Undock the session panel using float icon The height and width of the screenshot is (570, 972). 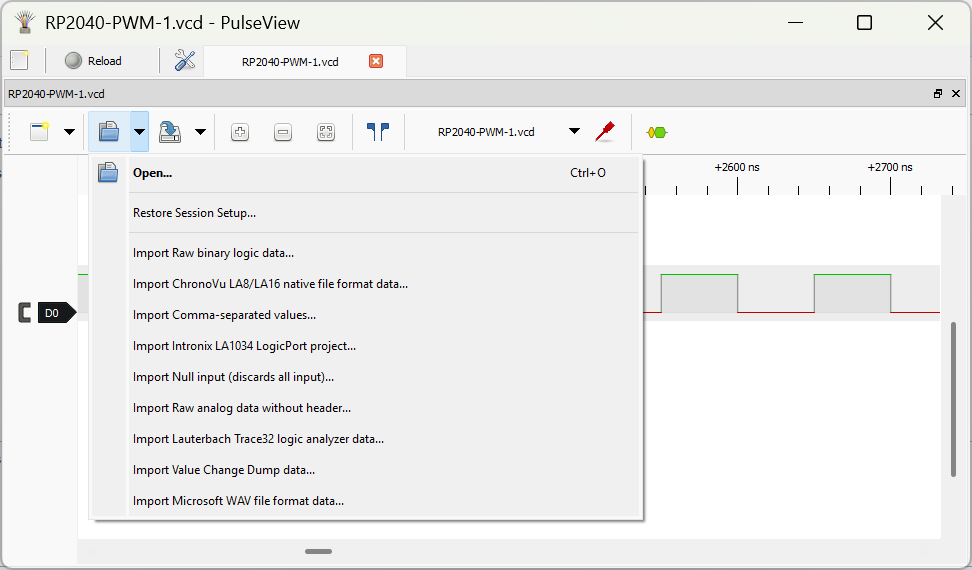pos(938,94)
